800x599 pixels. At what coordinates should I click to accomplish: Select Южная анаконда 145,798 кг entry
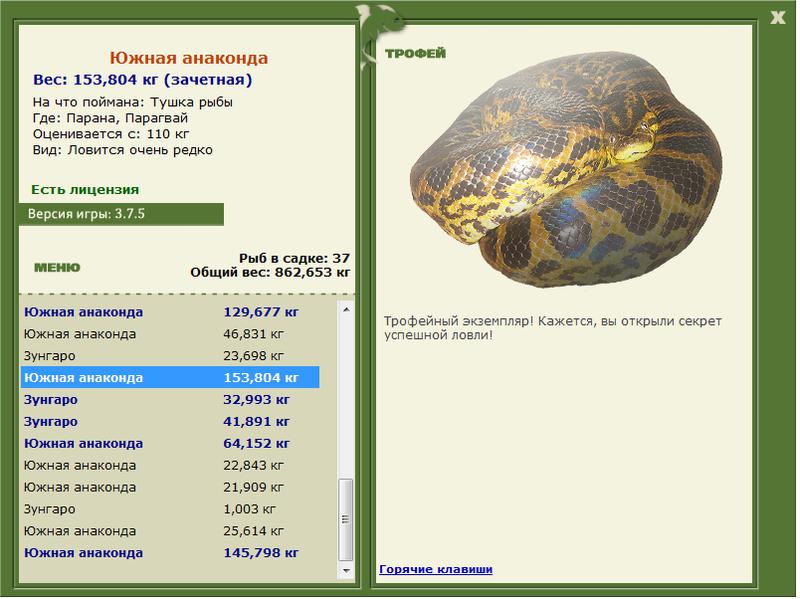[x=170, y=553]
